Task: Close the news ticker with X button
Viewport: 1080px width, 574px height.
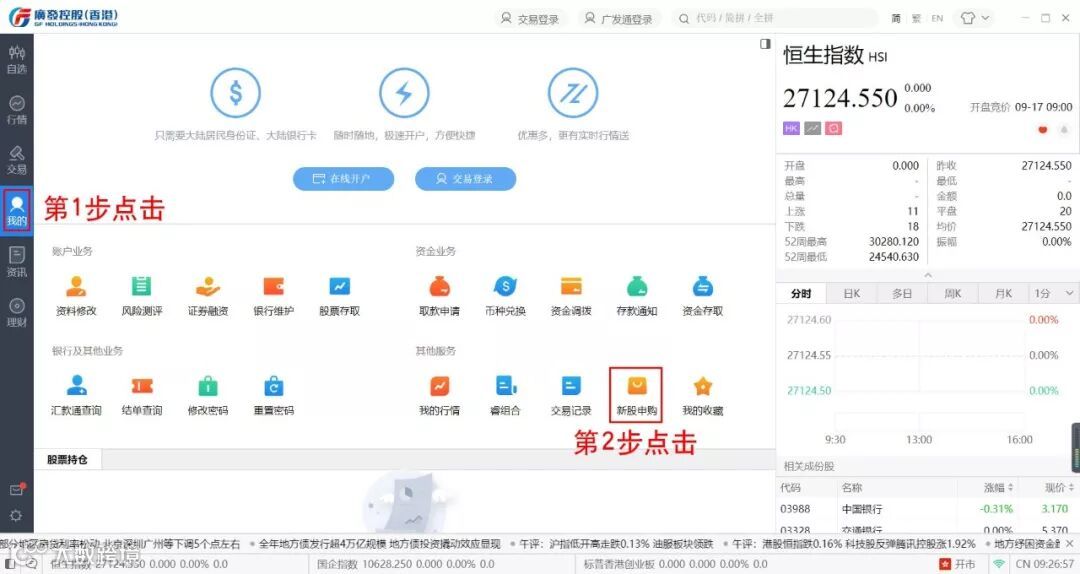Action: 1070,544
